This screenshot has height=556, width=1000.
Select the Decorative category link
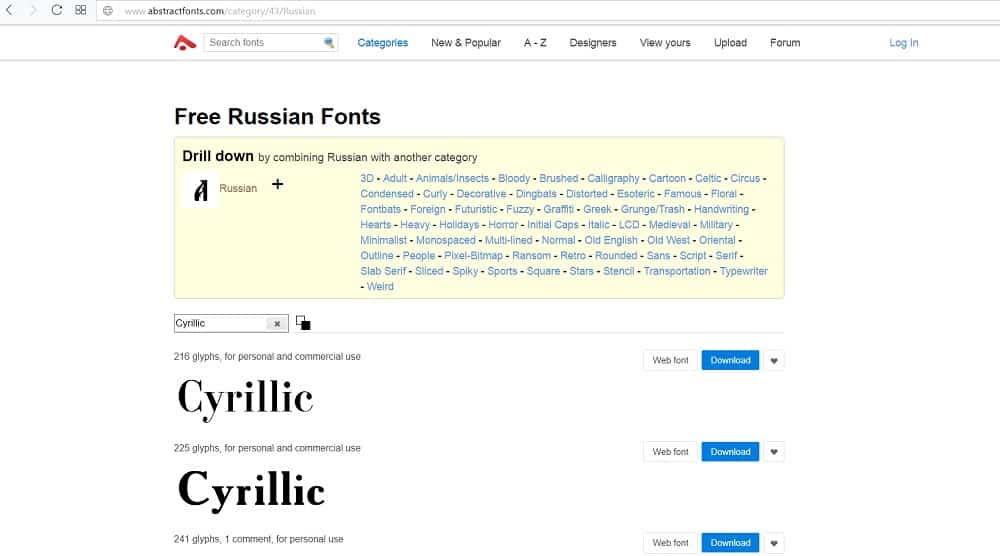click(x=481, y=194)
